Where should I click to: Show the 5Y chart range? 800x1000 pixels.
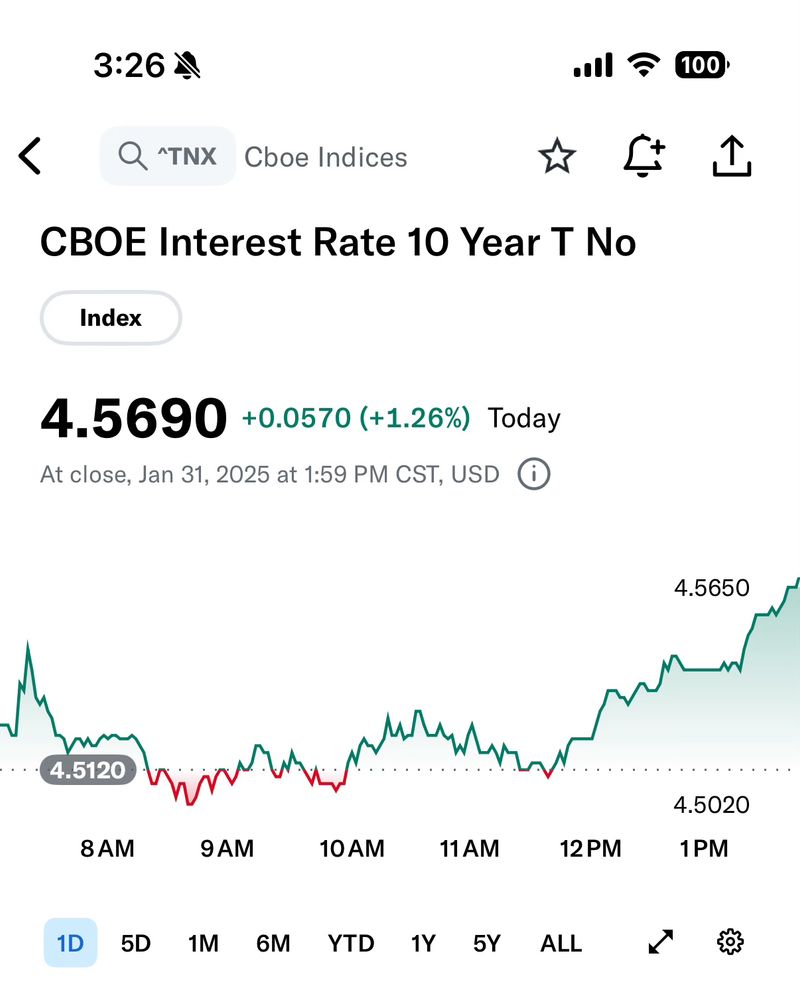click(486, 943)
